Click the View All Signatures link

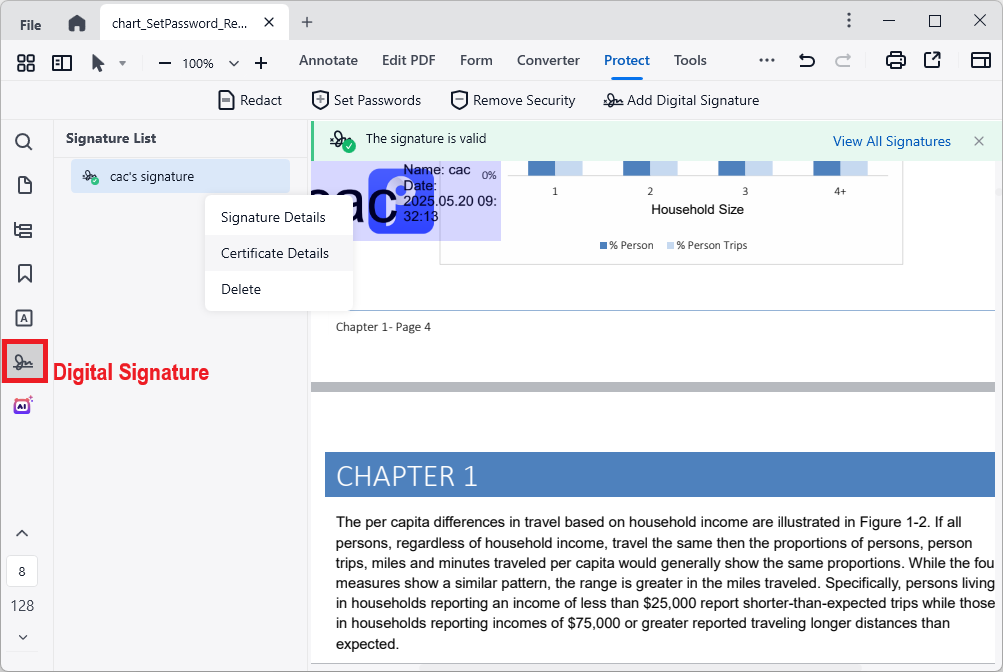(891, 141)
